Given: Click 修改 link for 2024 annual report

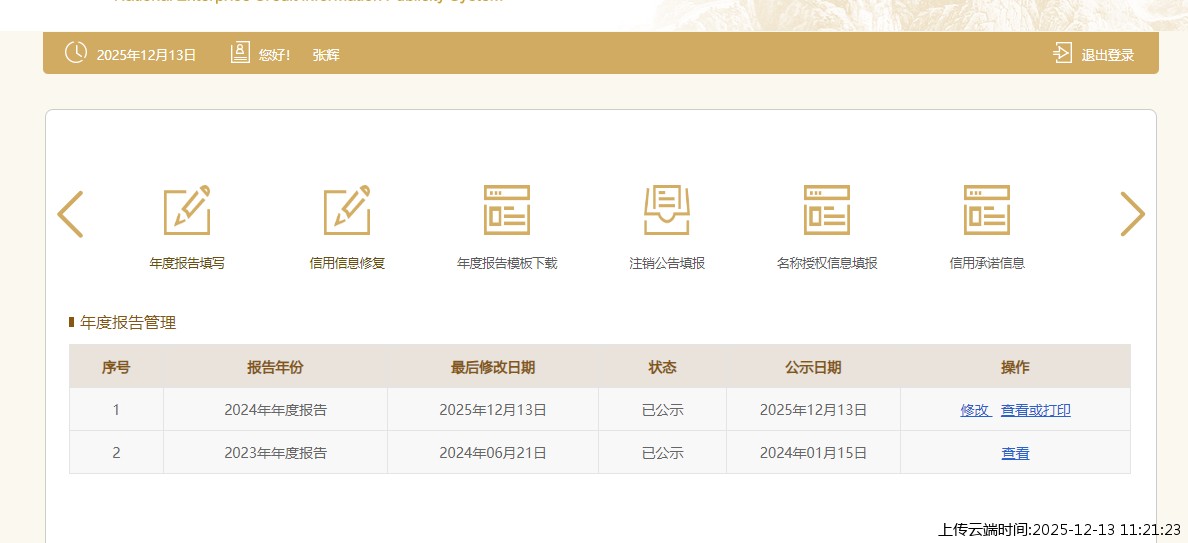Looking at the screenshot, I should pyautogui.click(x=975, y=410).
